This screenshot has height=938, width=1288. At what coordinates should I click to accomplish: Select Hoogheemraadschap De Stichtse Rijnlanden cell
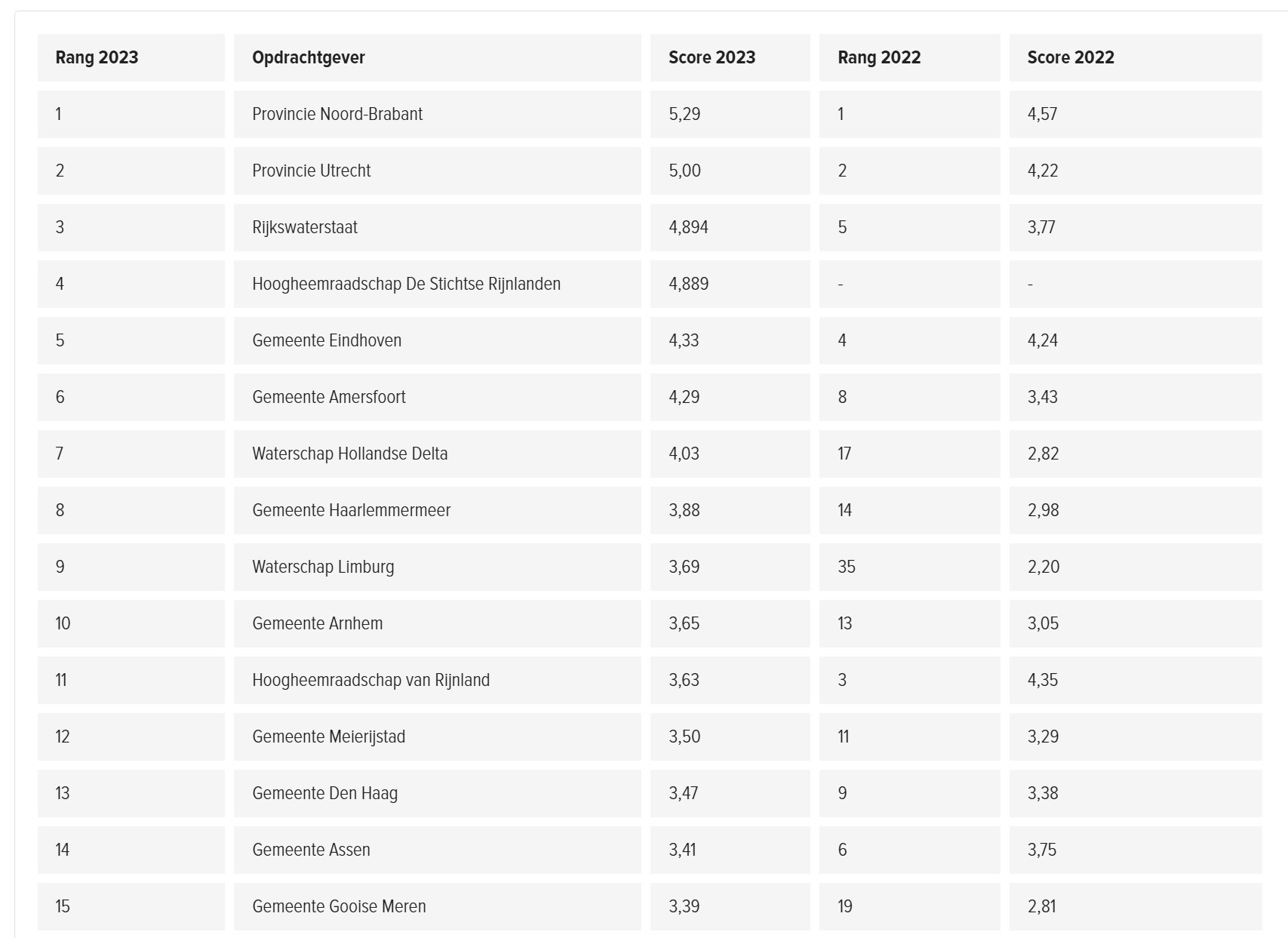click(406, 284)
